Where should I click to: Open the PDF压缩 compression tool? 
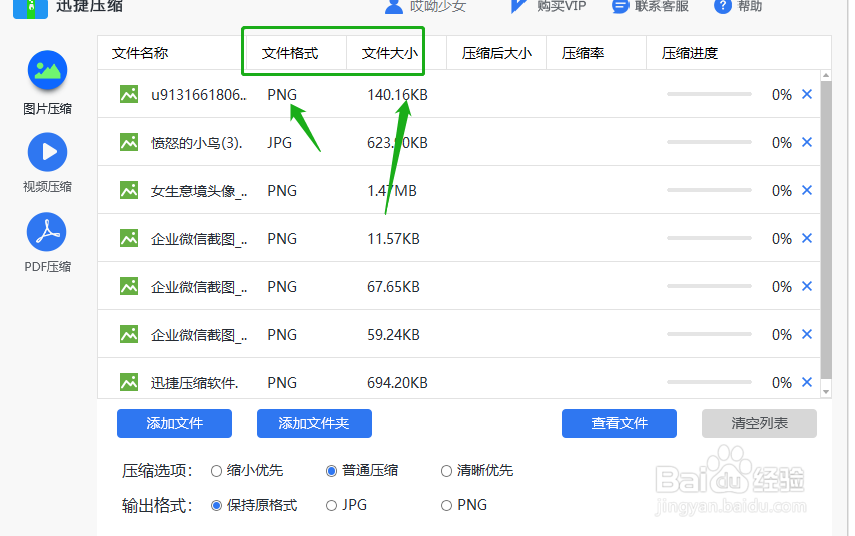[x=47, y=243]
